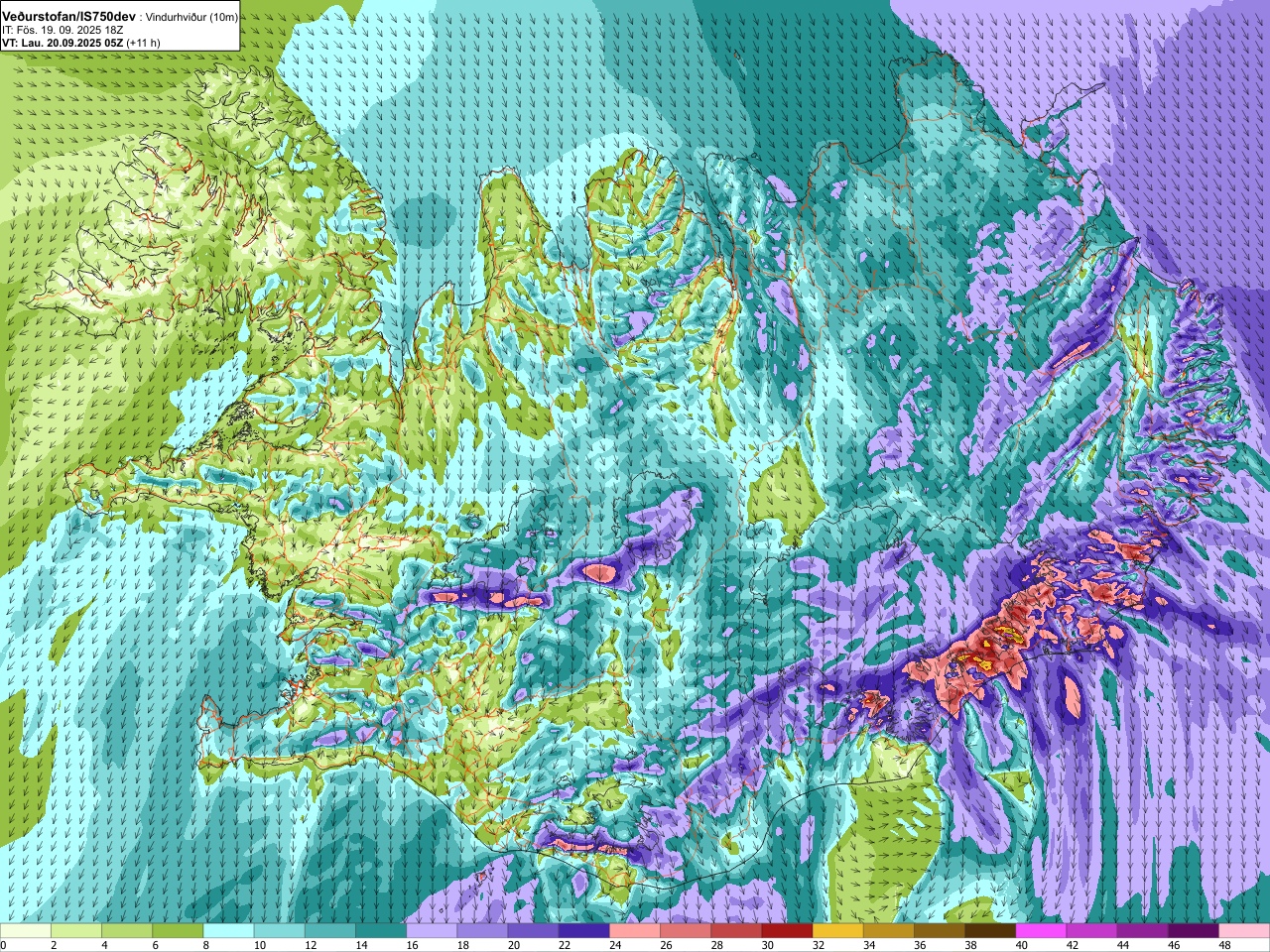Screen dimensions: 1270x952
Task: Click the 28–30 red legend swatch
Action: [736, 931]
